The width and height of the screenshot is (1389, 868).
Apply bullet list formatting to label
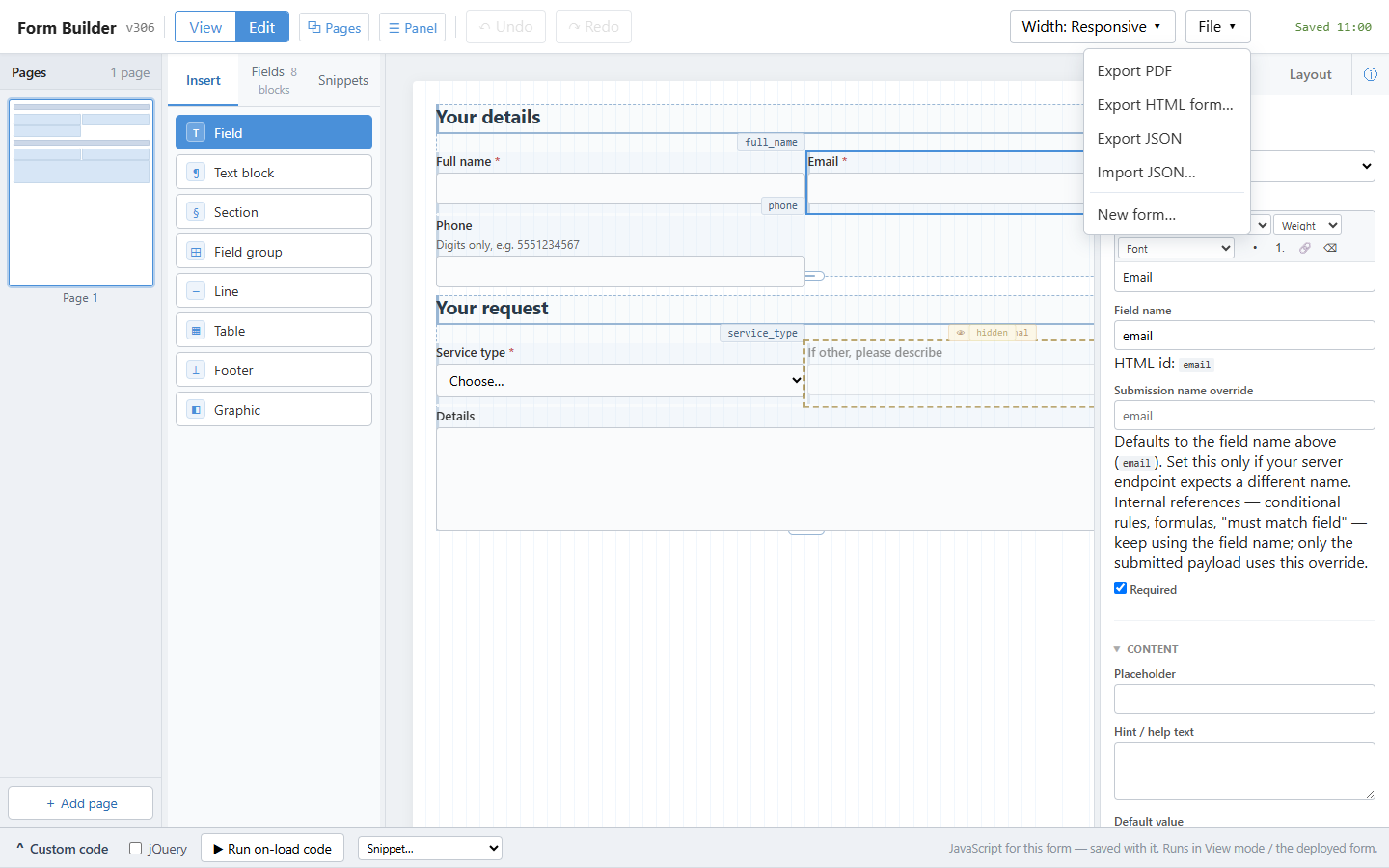point(1255,248)
